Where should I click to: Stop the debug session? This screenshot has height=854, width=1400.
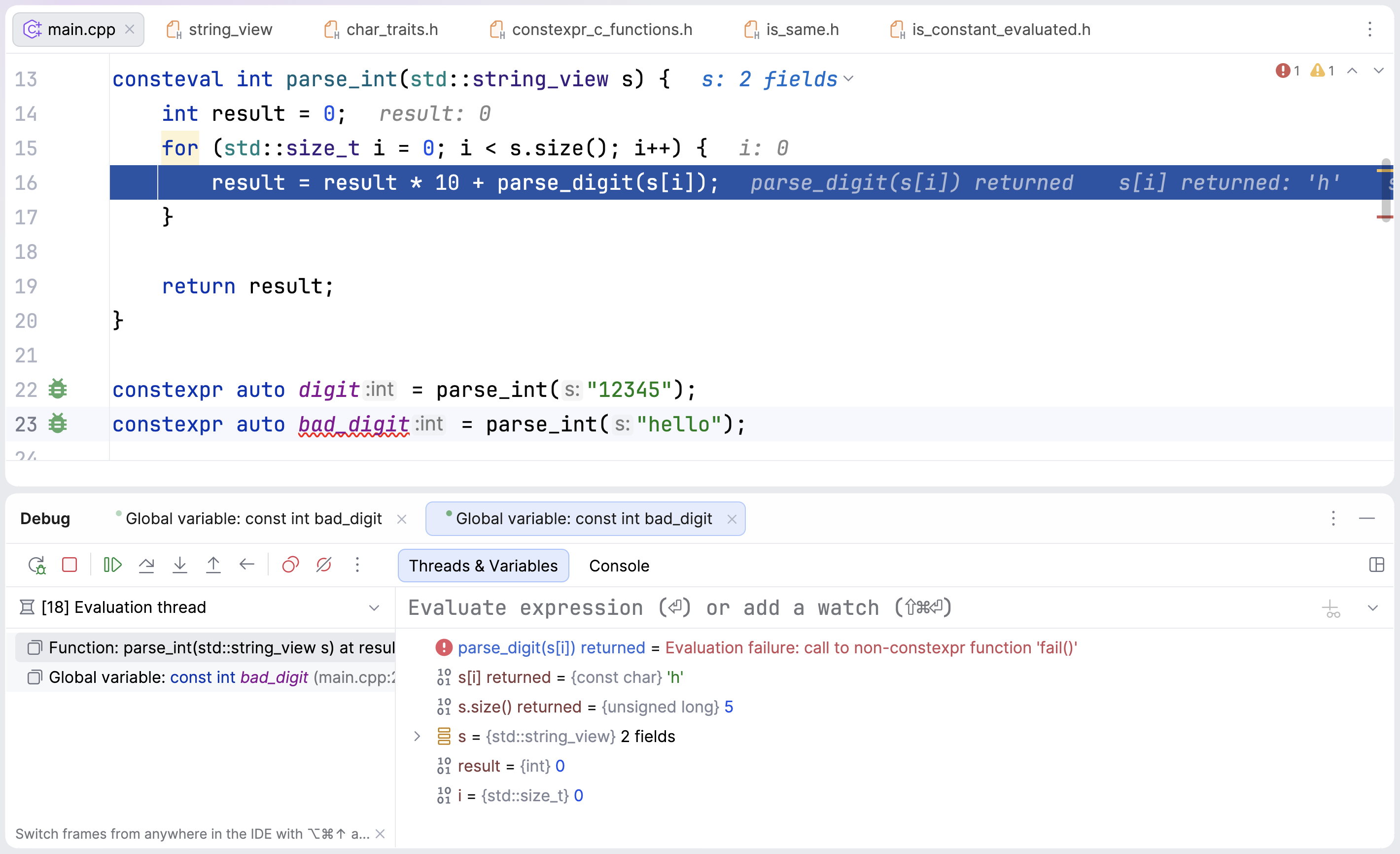pyautogui.click(x=70, y=566)
